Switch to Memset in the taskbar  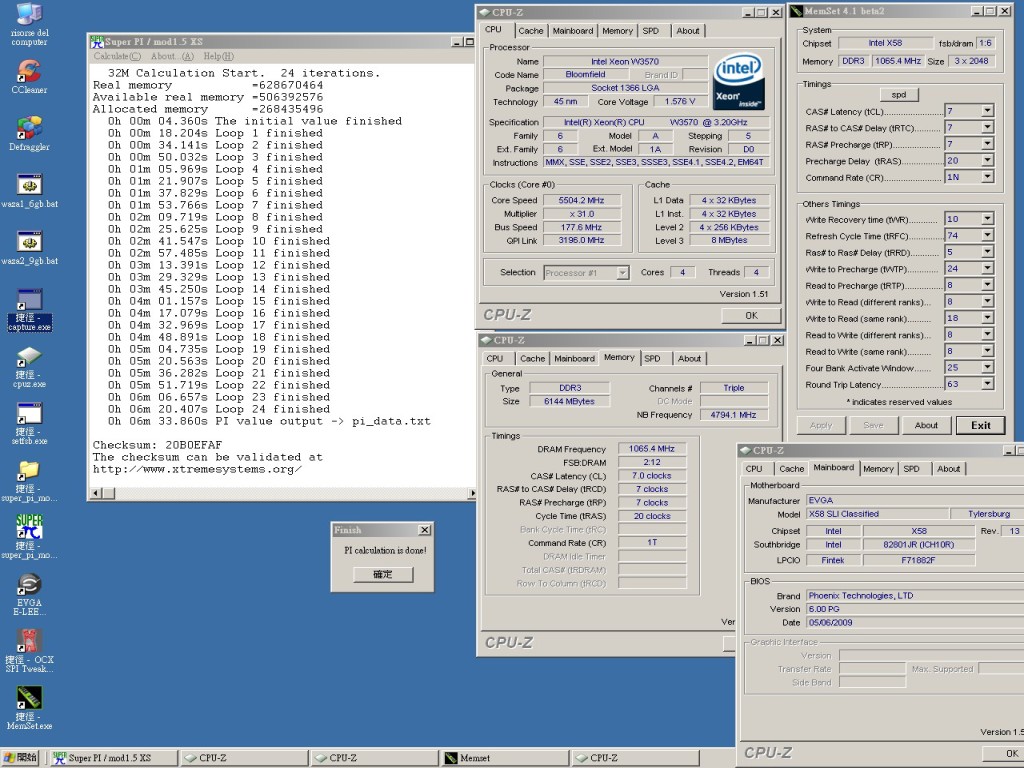[x=504, y=758]
